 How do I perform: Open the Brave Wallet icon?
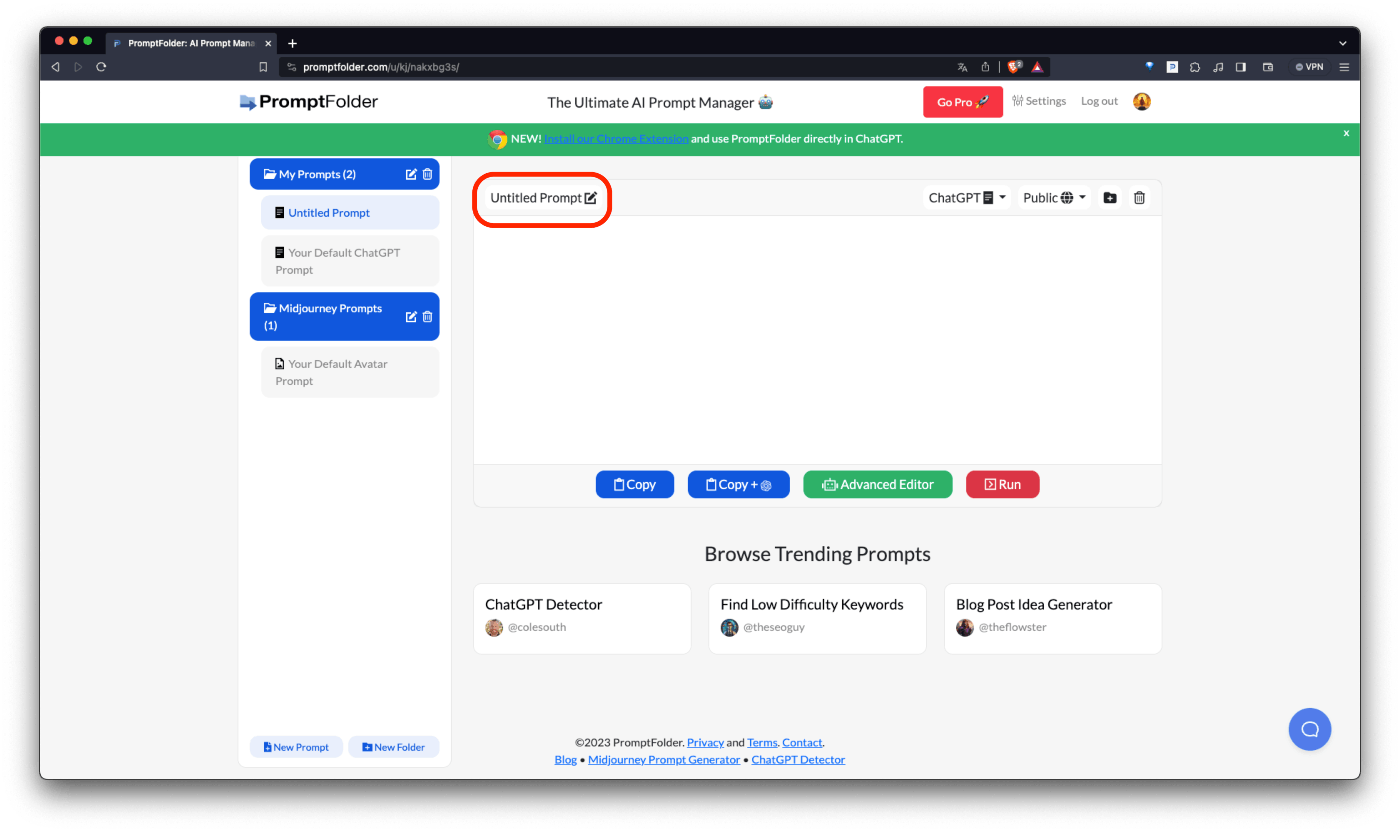(1268, 67)
